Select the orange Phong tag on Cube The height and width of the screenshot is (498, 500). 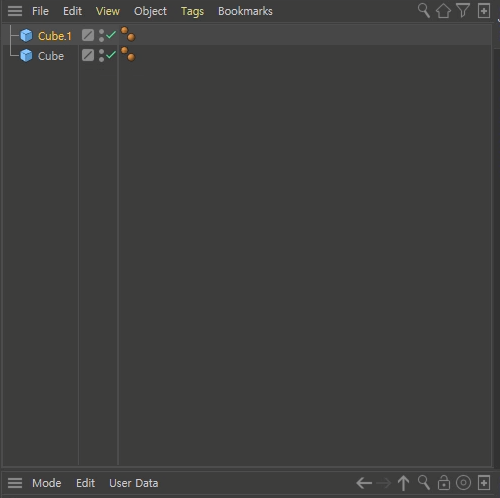pyautogui.click(x=128, y=54)
